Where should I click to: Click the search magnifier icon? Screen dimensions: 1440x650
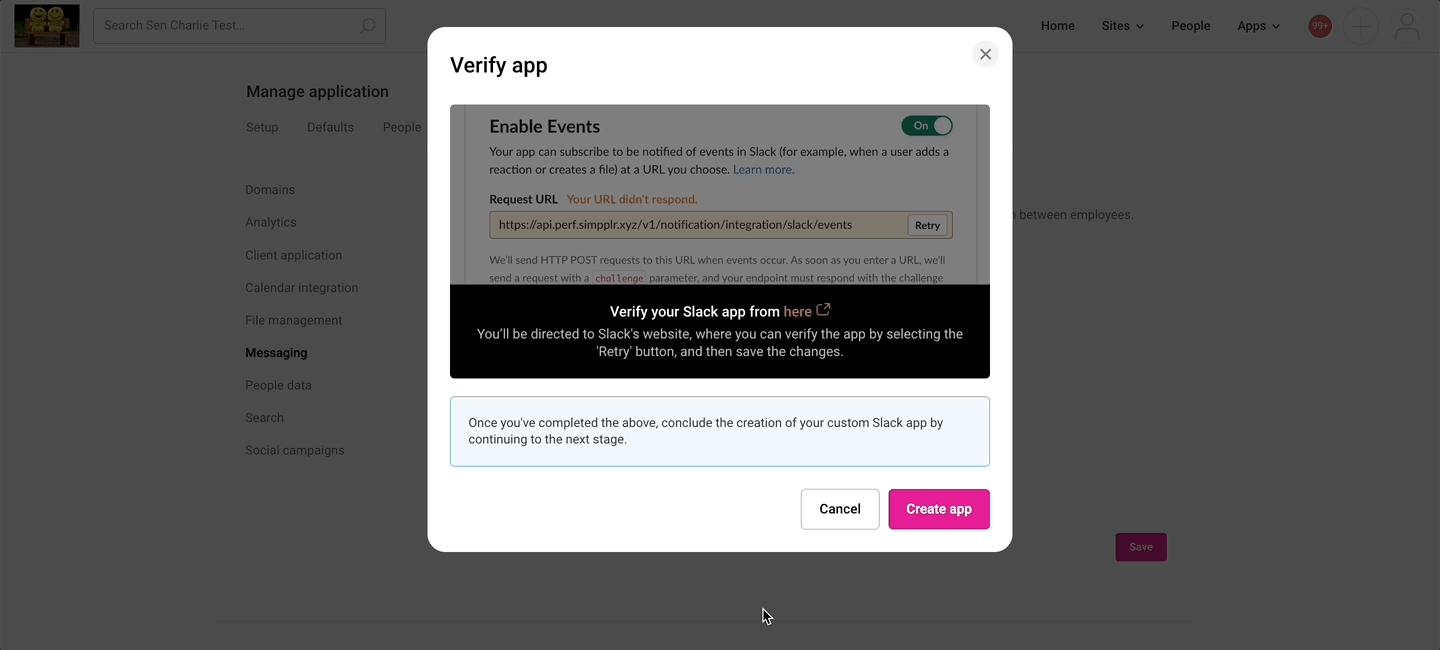[366, 25]
